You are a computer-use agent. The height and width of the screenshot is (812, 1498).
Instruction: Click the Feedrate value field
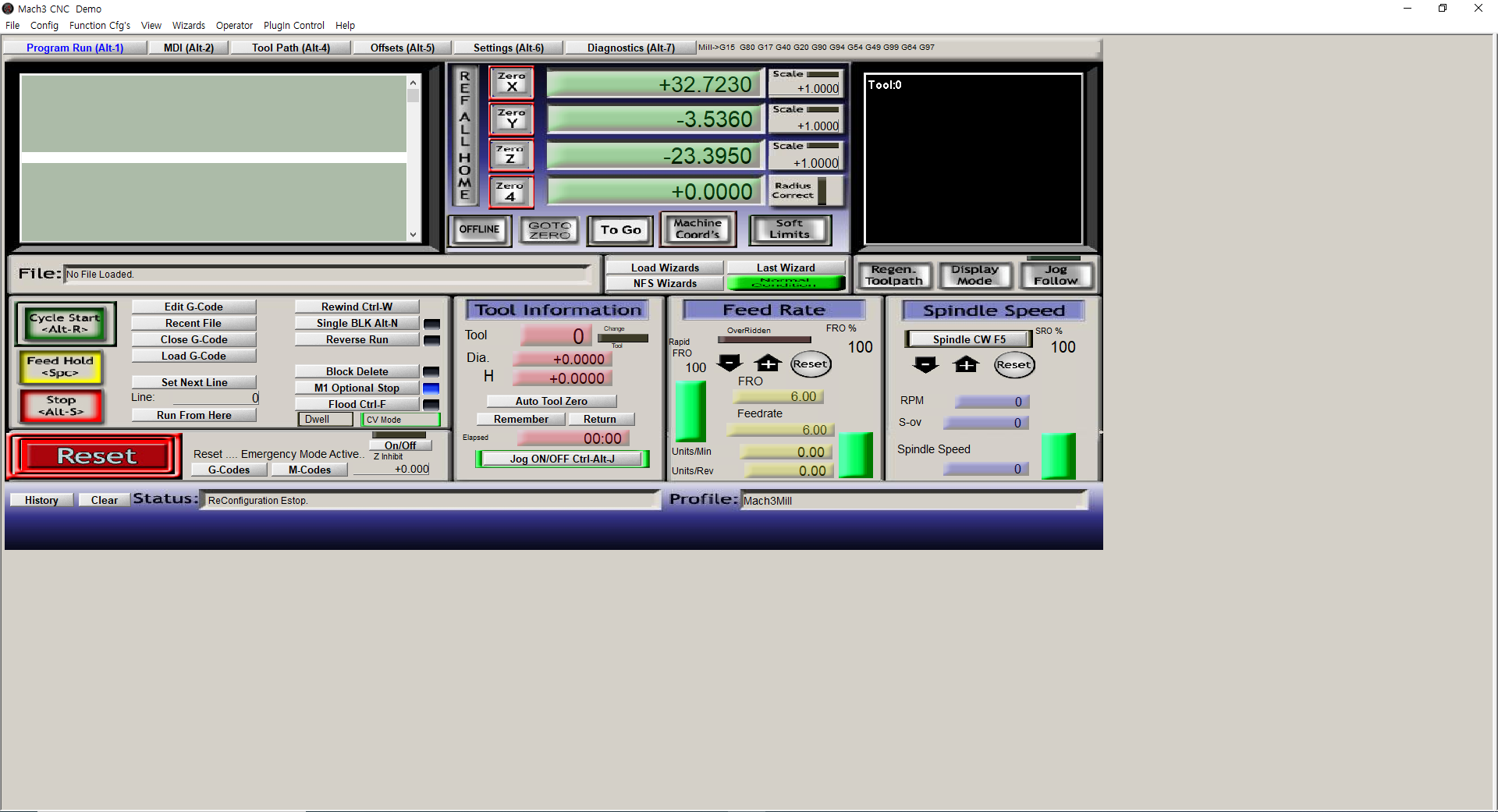click(780, 430)
